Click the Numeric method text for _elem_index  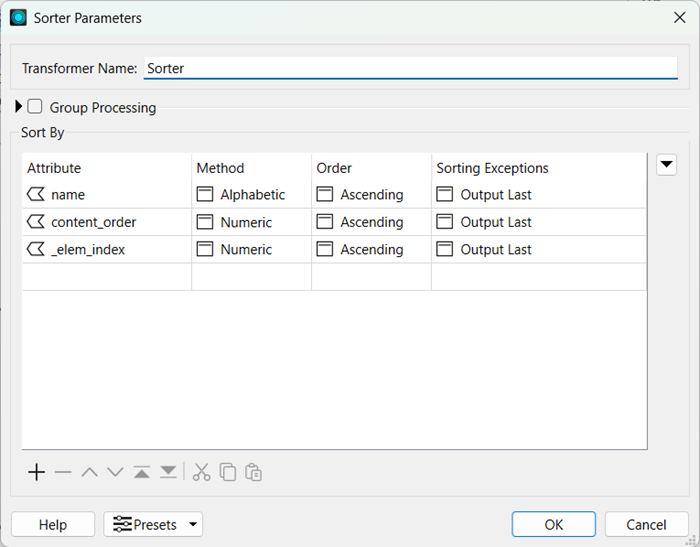(246, 250)
